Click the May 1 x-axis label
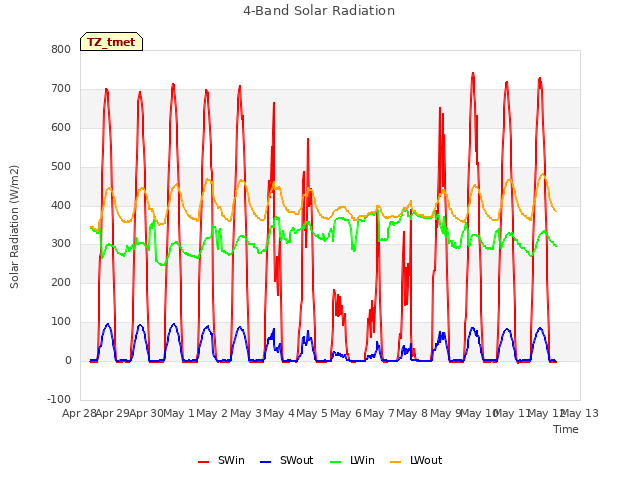 tap(179, 413)
